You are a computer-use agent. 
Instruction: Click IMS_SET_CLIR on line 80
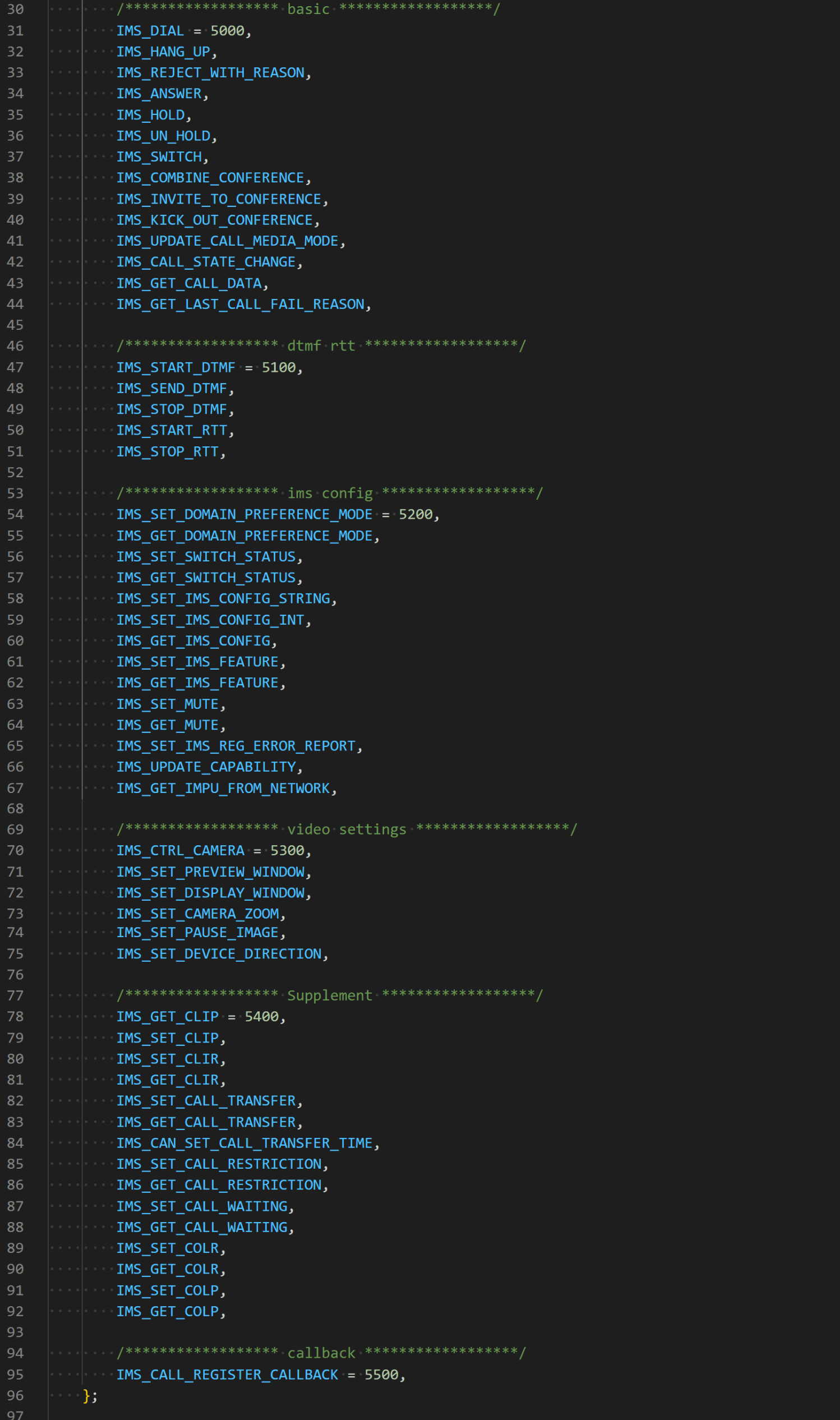click(168, 1059)
